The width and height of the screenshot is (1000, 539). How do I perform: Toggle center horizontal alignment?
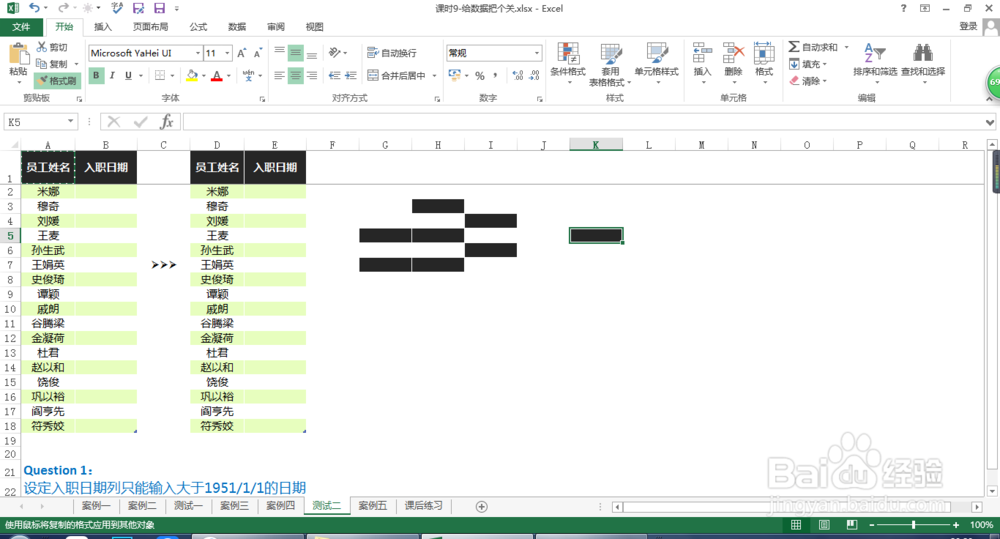coord(295,75)
